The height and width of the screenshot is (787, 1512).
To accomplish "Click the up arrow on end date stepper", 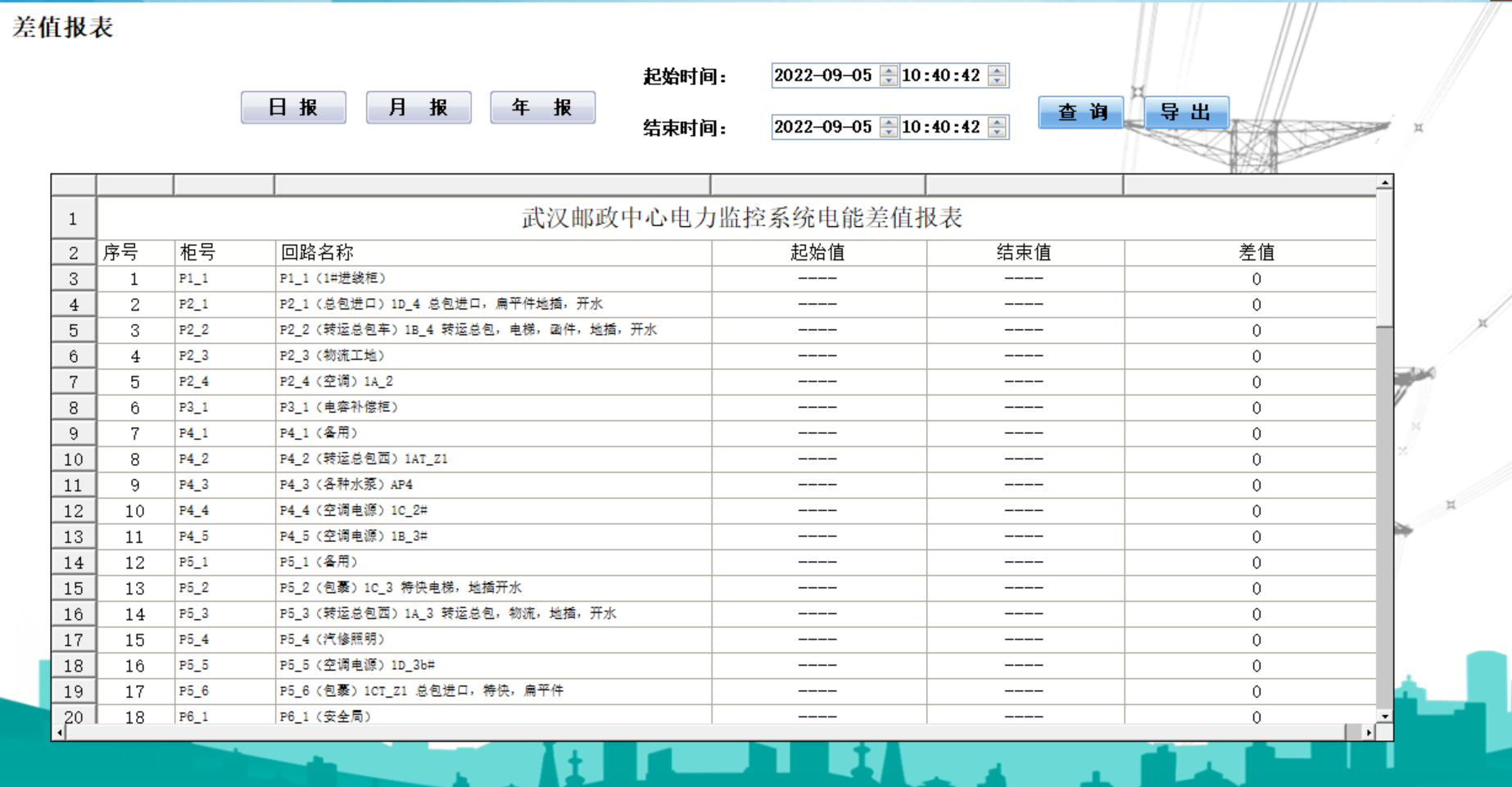I will (887, 123).
